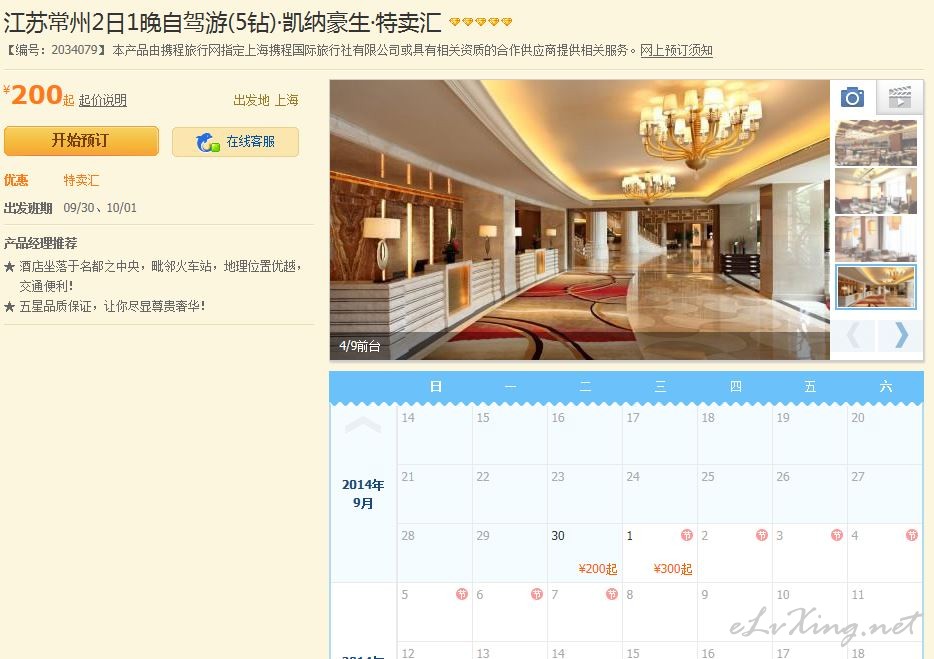View the third hotel thumbnail
This screenshot has width=934, height=659.
[876, 239]
